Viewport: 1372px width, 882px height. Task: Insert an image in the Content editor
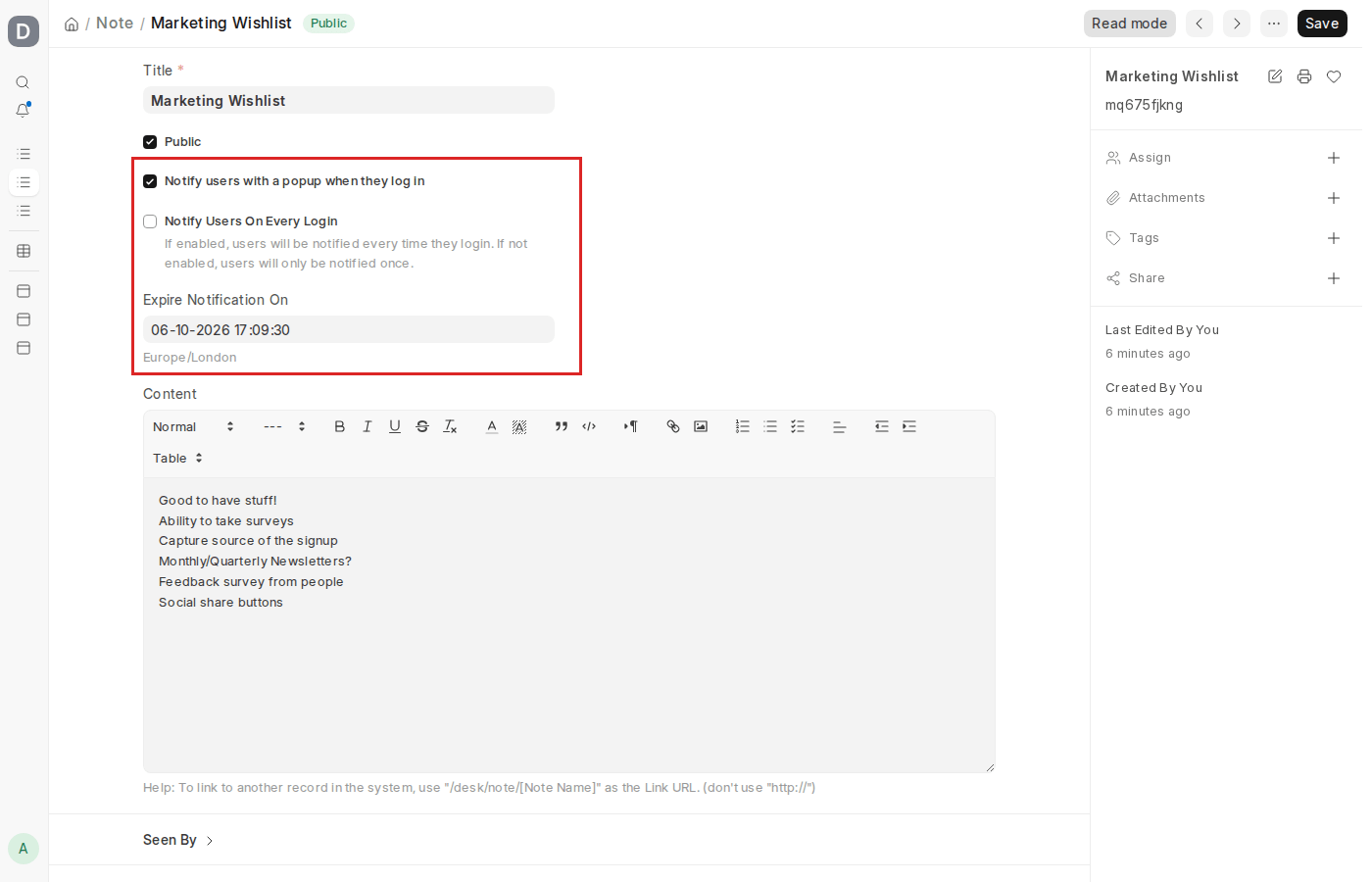pyautogui.click(x=701, y=426)
